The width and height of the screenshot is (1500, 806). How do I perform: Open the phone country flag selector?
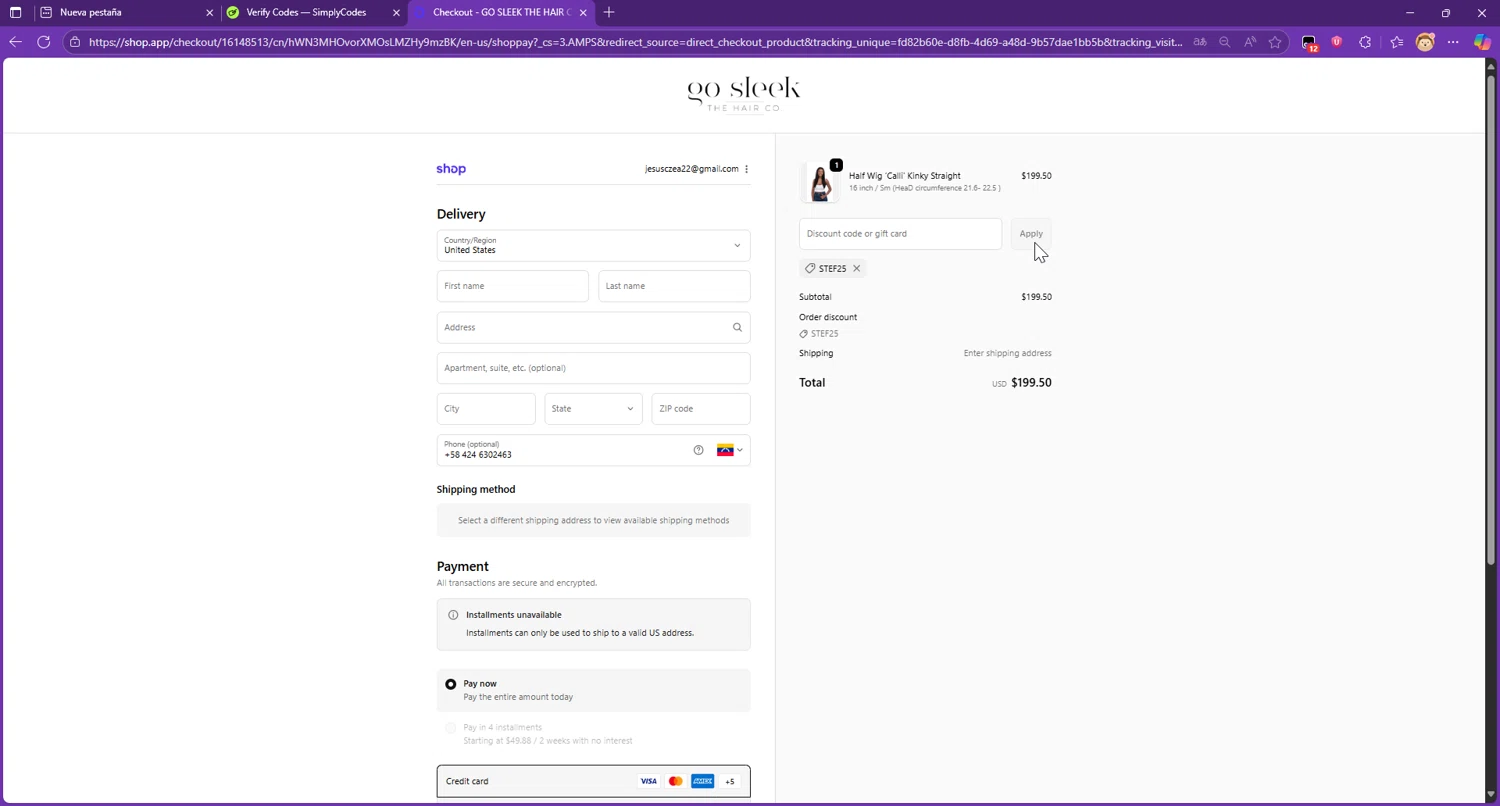[730, 450]
